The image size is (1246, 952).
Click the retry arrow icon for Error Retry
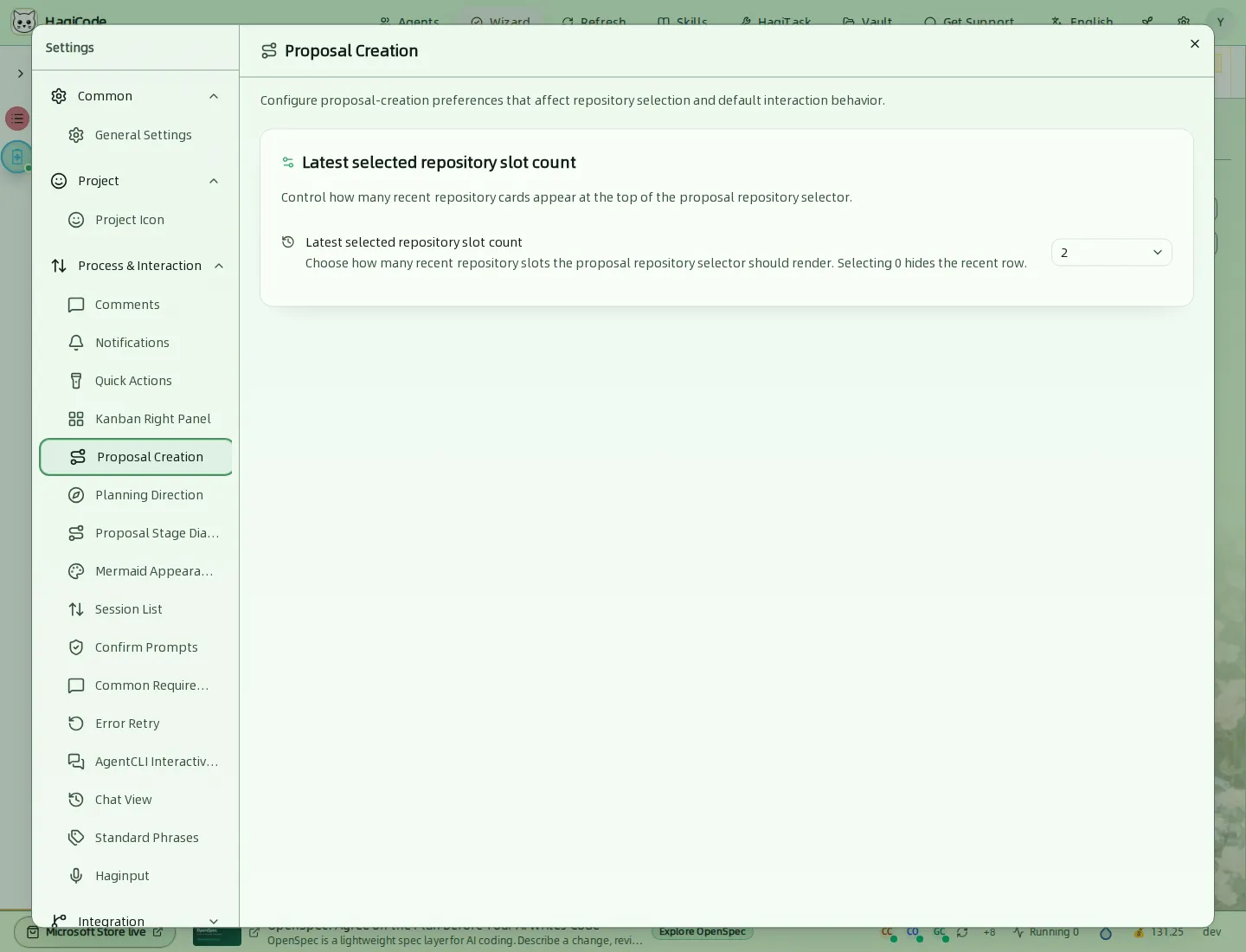[76, 724]
